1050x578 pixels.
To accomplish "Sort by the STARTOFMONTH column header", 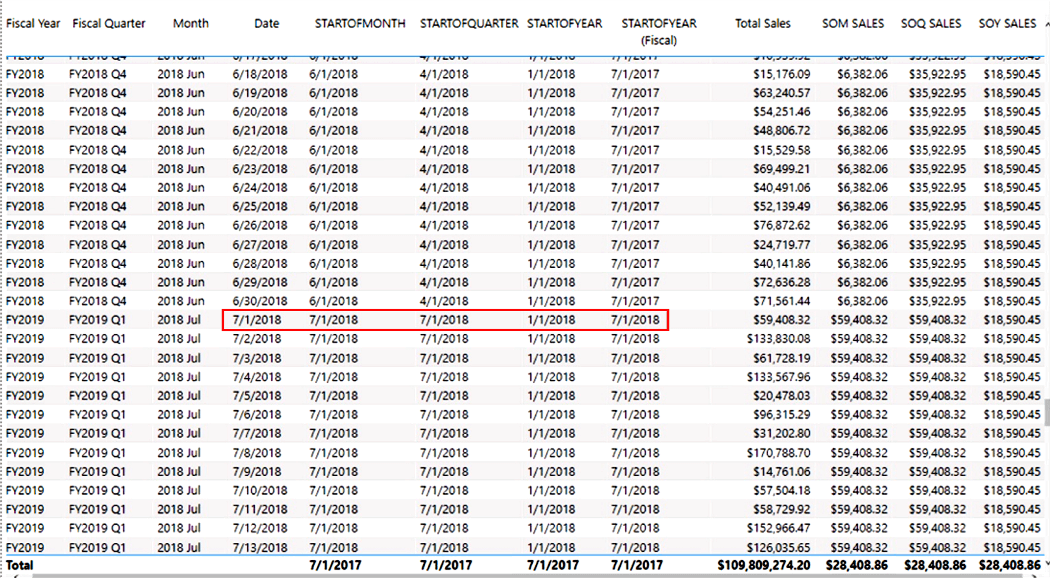I will [x=360, y=23].
